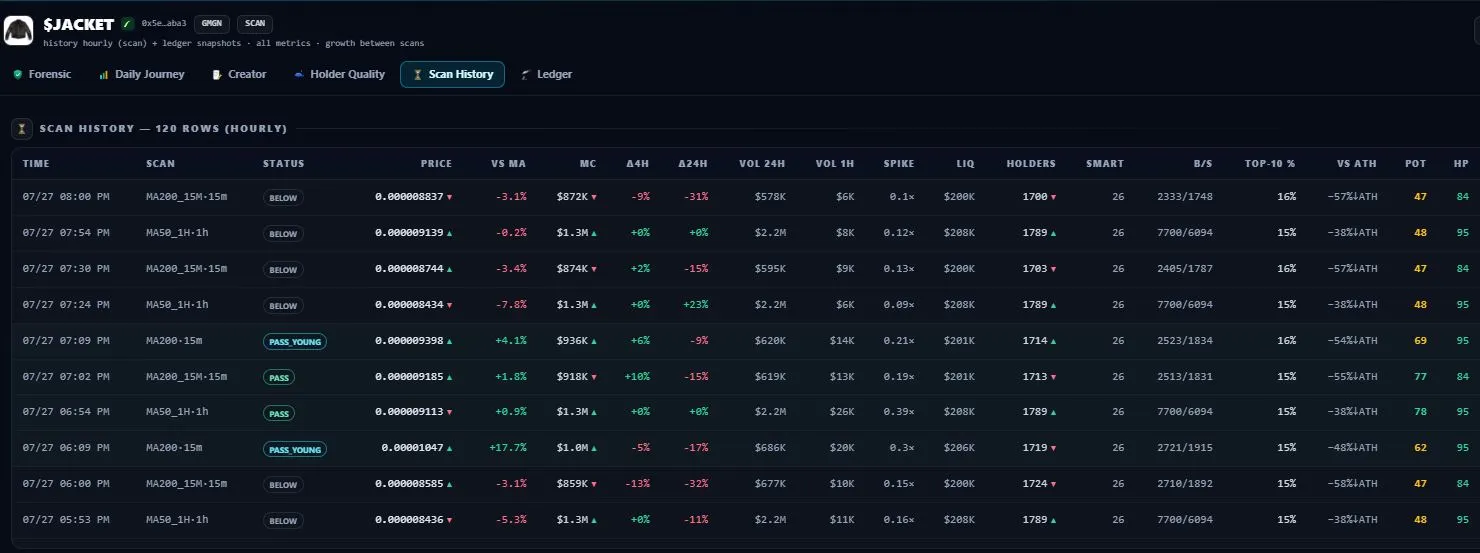Click the POT score 69
The image size is (1480, 553).
(1420, 341)
